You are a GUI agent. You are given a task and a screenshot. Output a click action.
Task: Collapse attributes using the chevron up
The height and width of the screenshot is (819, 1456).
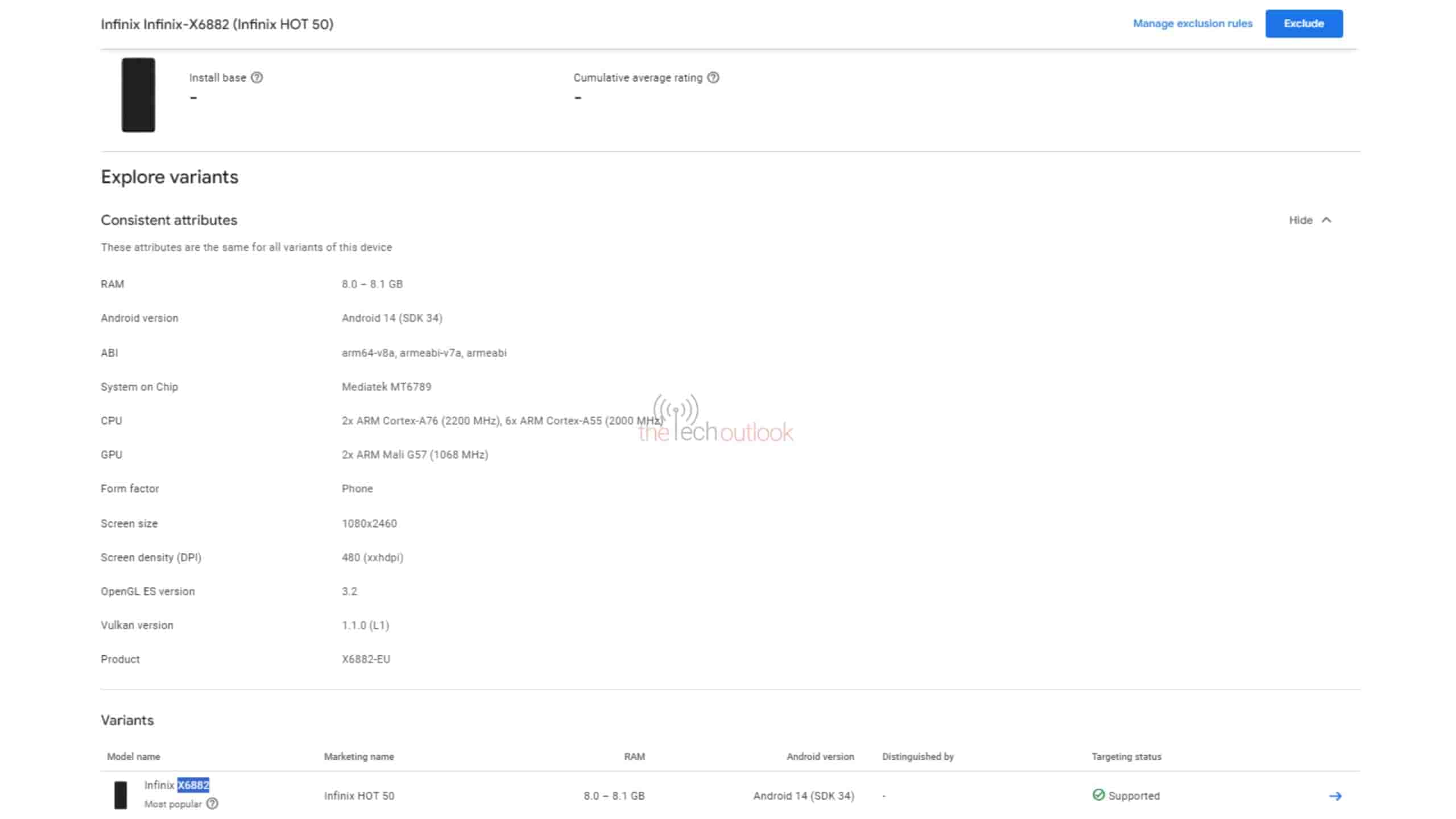point(1326,220)
